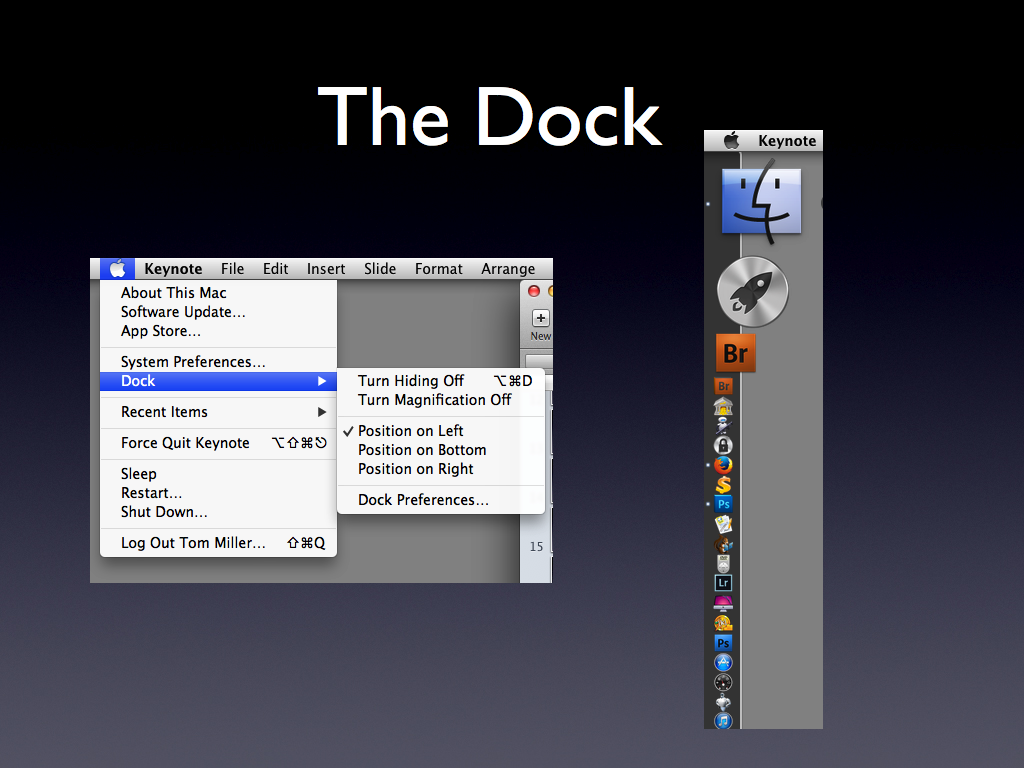Open the Photoshop icon directly below the dollar sign
1024x768 pixels.
(x=723, y=504)
